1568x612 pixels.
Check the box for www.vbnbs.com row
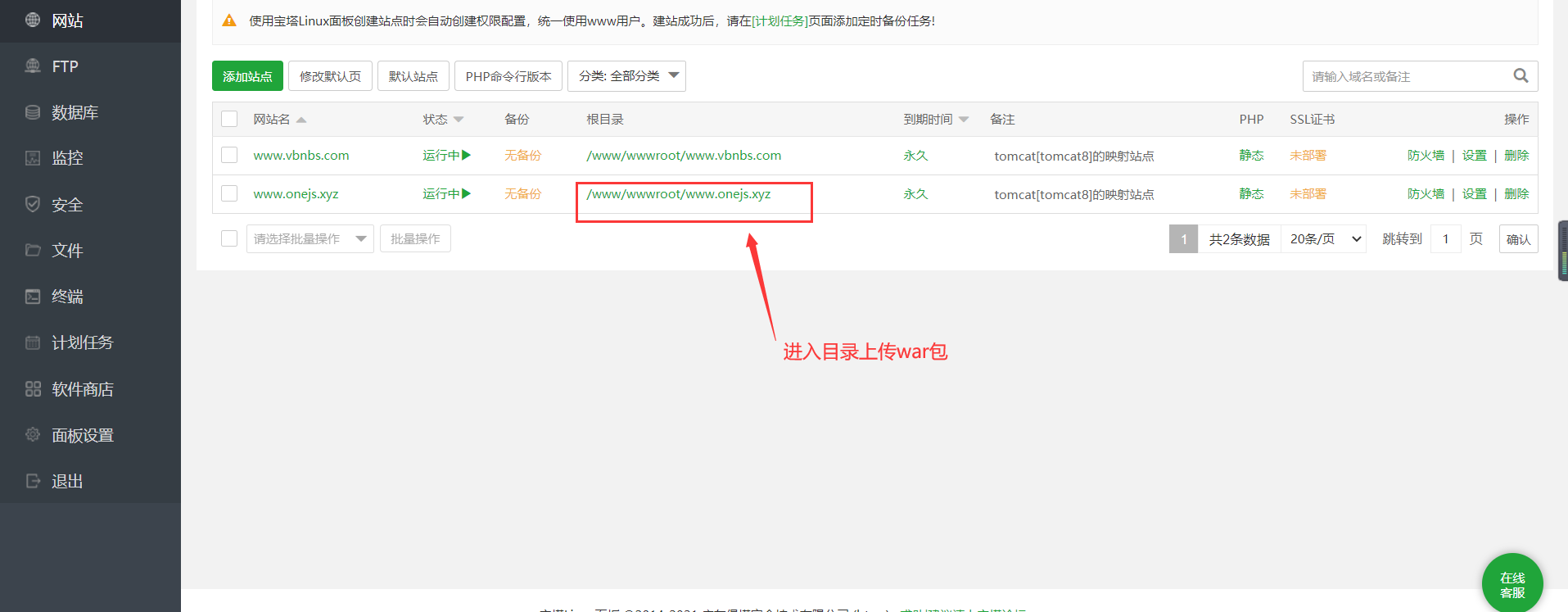(x=229, y=155)
